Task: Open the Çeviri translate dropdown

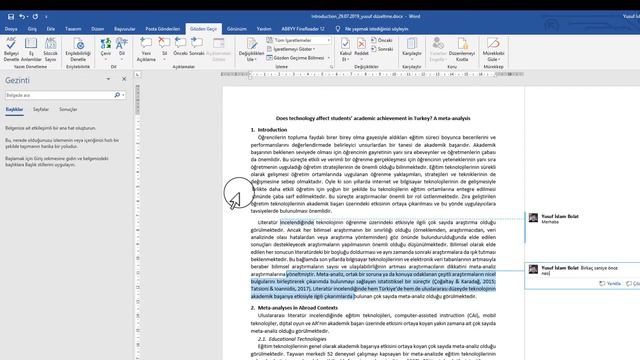Action: 106,49
